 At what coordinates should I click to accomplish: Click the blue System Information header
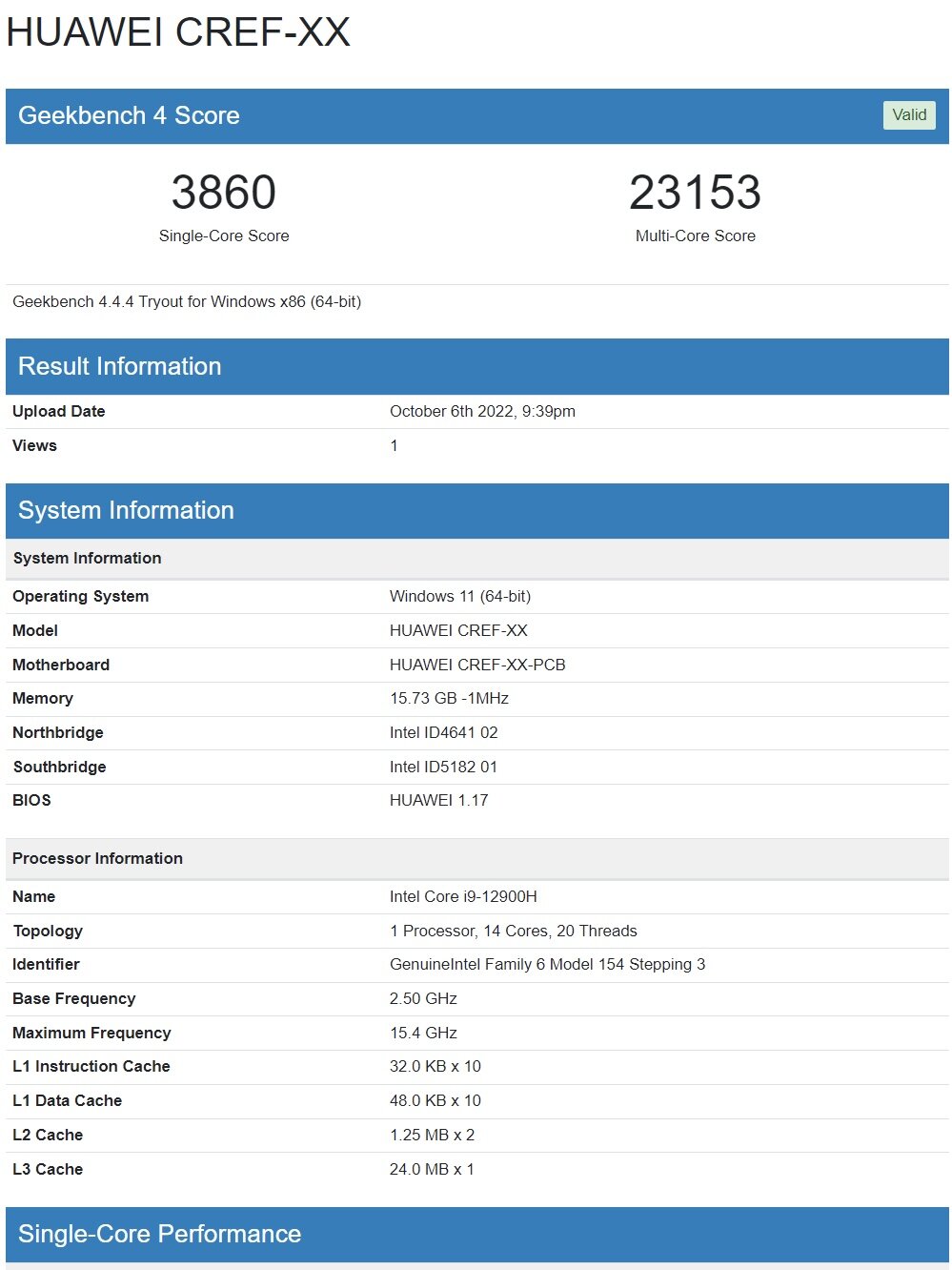[477, 511]
